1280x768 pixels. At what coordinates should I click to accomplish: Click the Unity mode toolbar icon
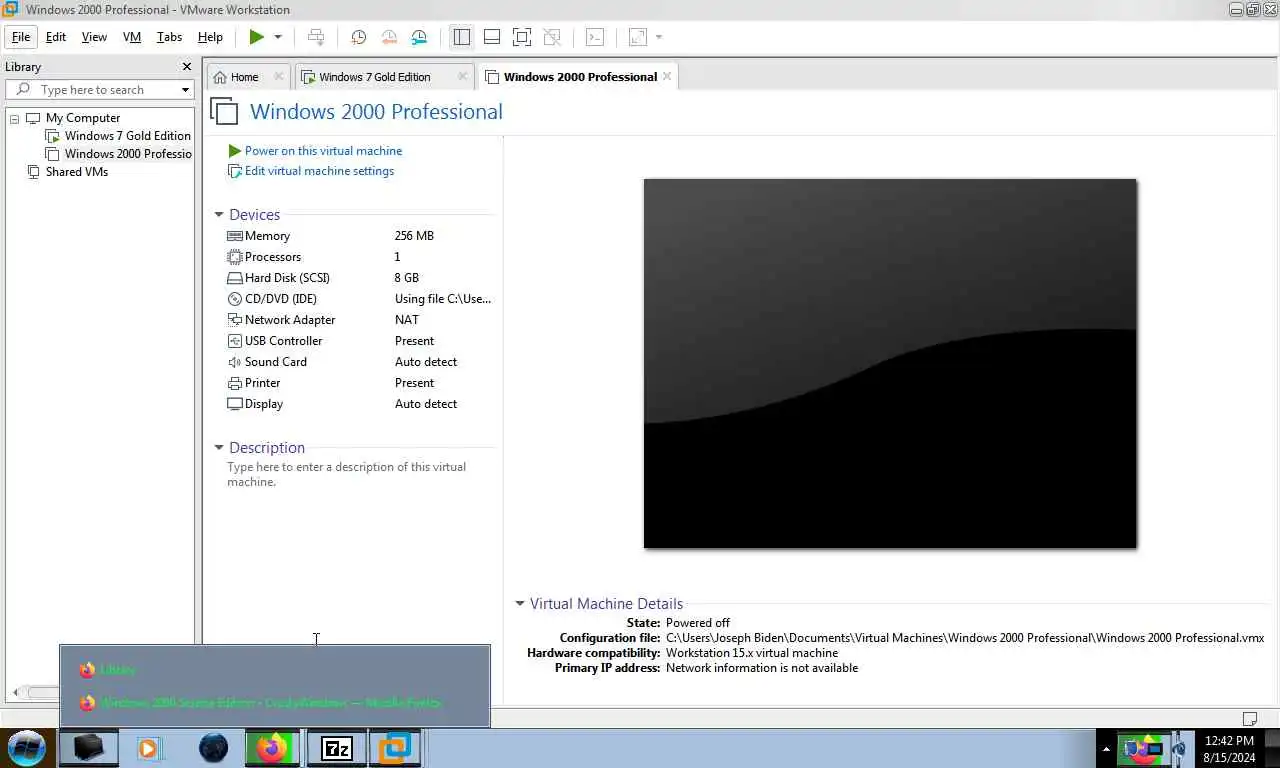(552, 37)
